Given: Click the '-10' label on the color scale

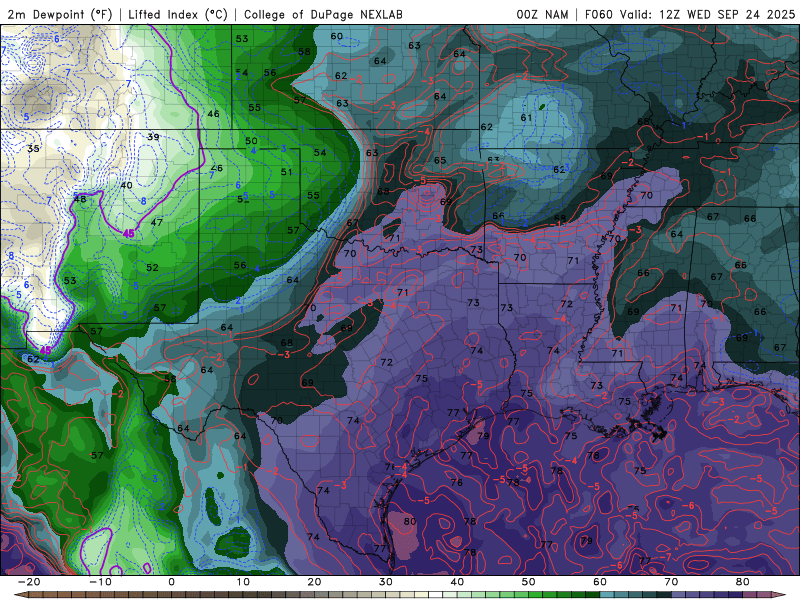Looking at the screenshot, I should (100, 582).
